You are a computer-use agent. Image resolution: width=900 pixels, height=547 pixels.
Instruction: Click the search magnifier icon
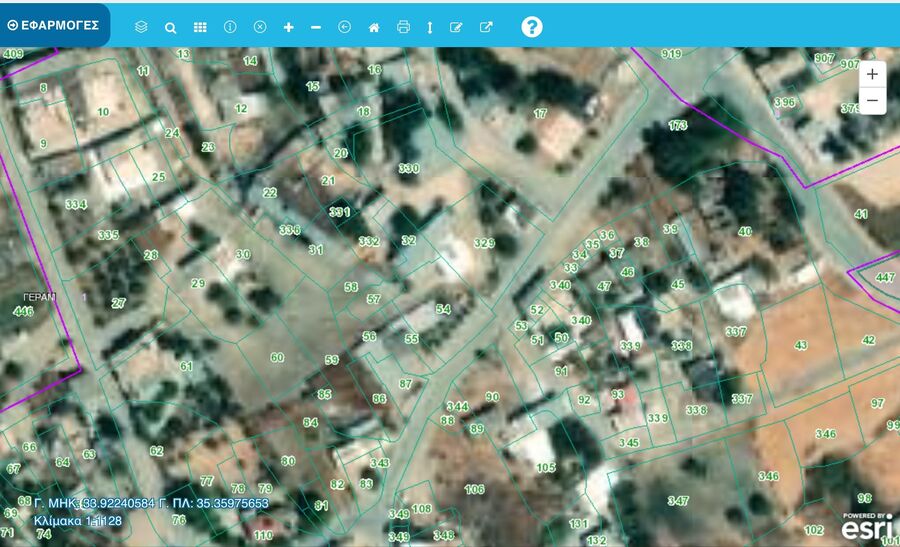171,27
